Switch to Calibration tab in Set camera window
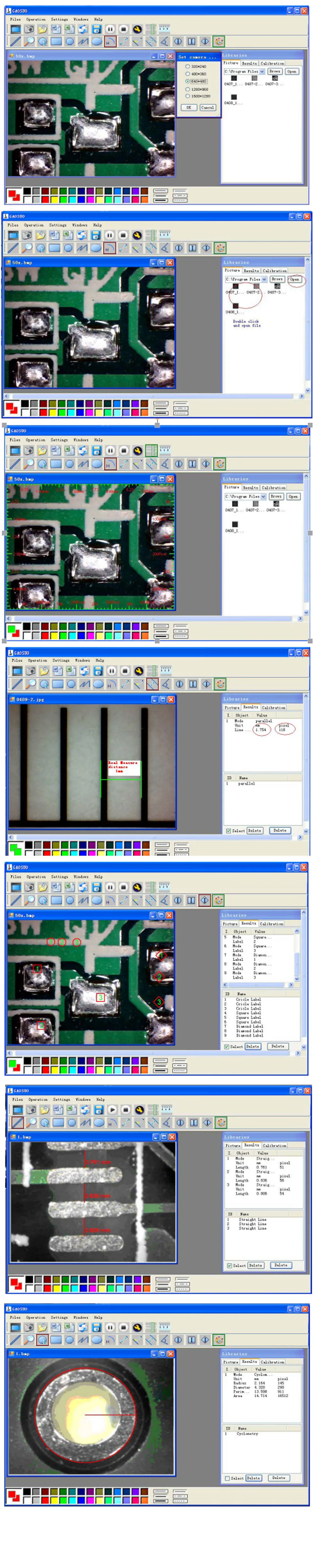This screenshot has width=314, height=1568. click(x=272, y=63)
